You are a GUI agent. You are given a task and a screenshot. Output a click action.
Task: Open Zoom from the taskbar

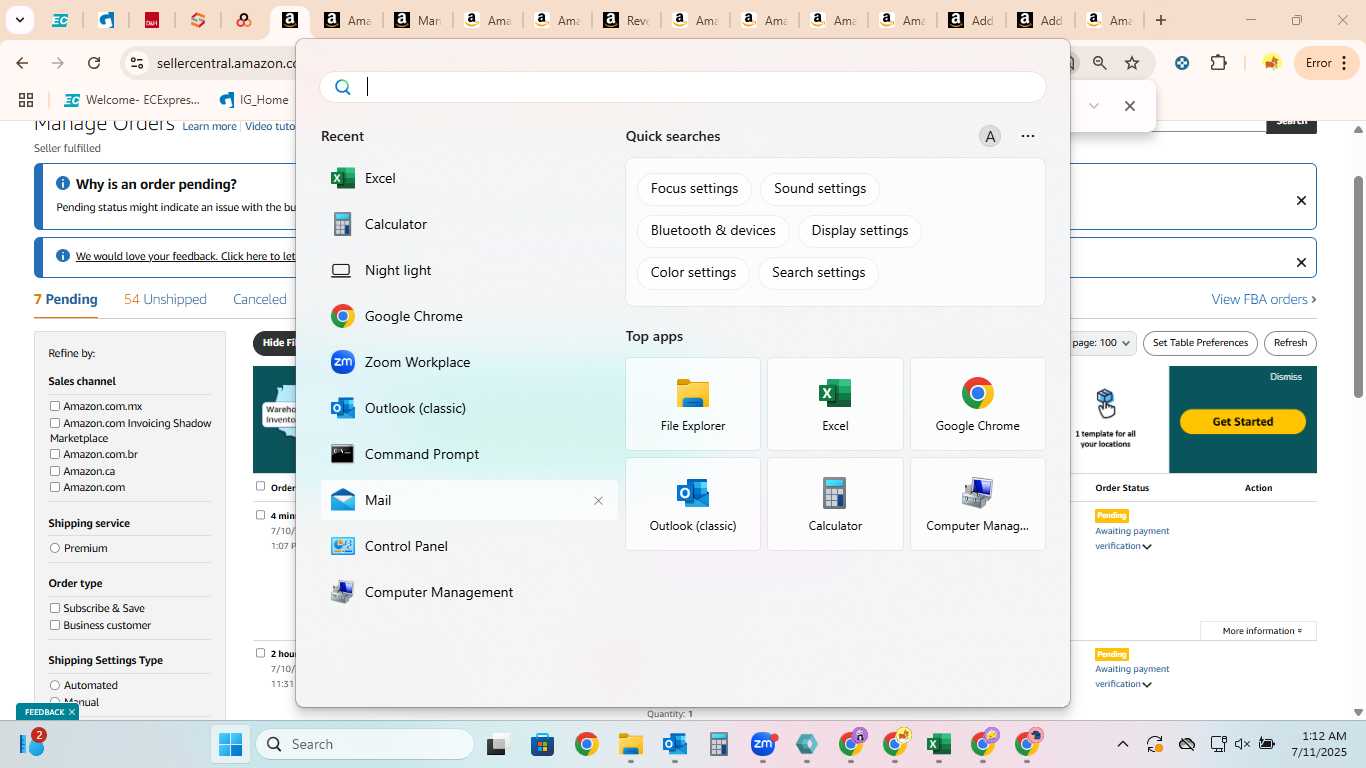[763, 744]
